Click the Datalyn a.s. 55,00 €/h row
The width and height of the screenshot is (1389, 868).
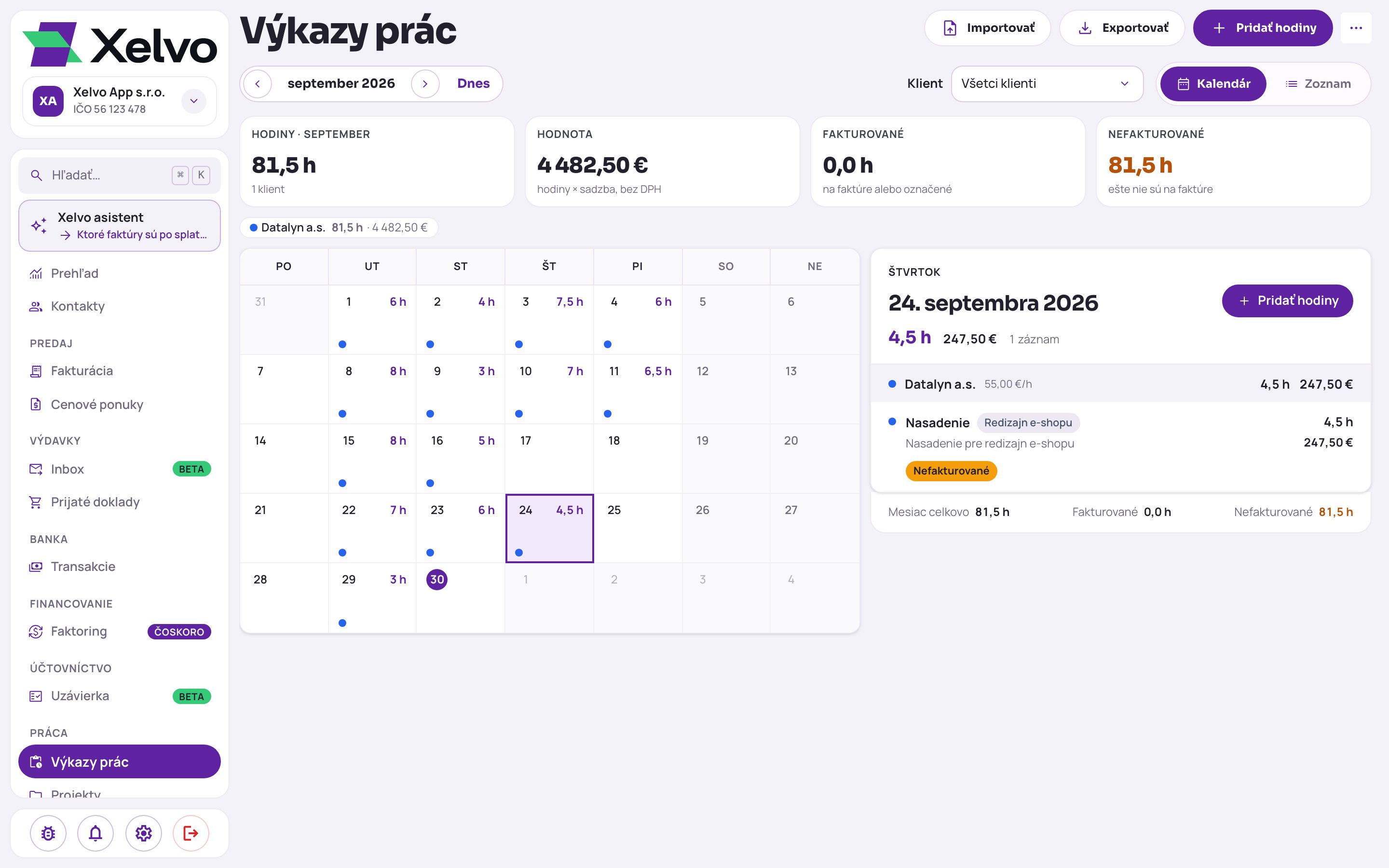pyautogui.click(x=1120, y=384)
